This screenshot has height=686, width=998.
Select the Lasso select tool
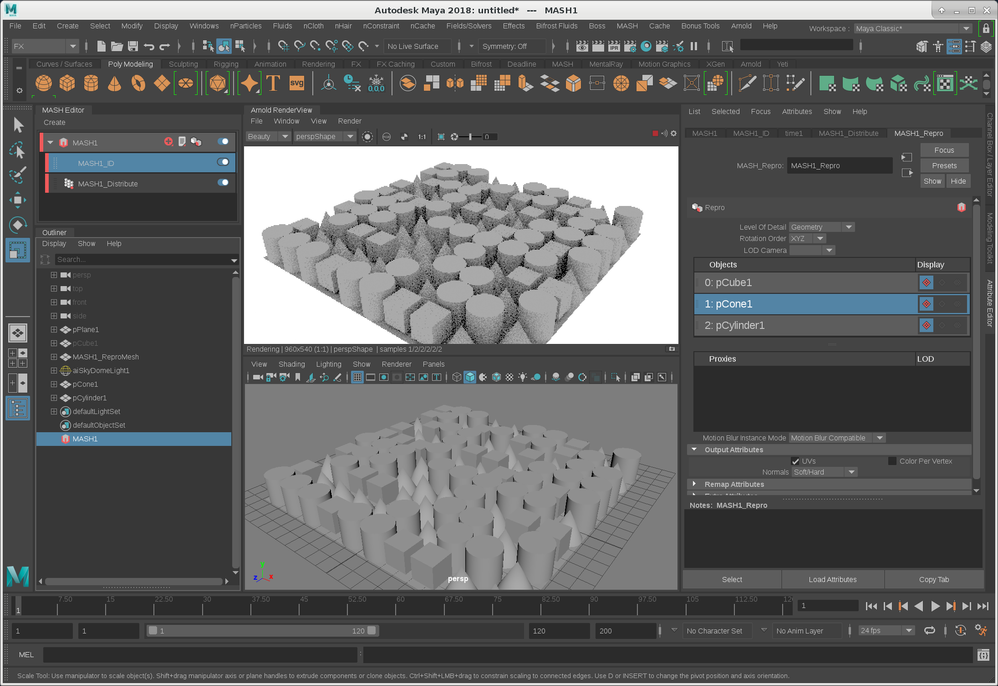point(18,150)
